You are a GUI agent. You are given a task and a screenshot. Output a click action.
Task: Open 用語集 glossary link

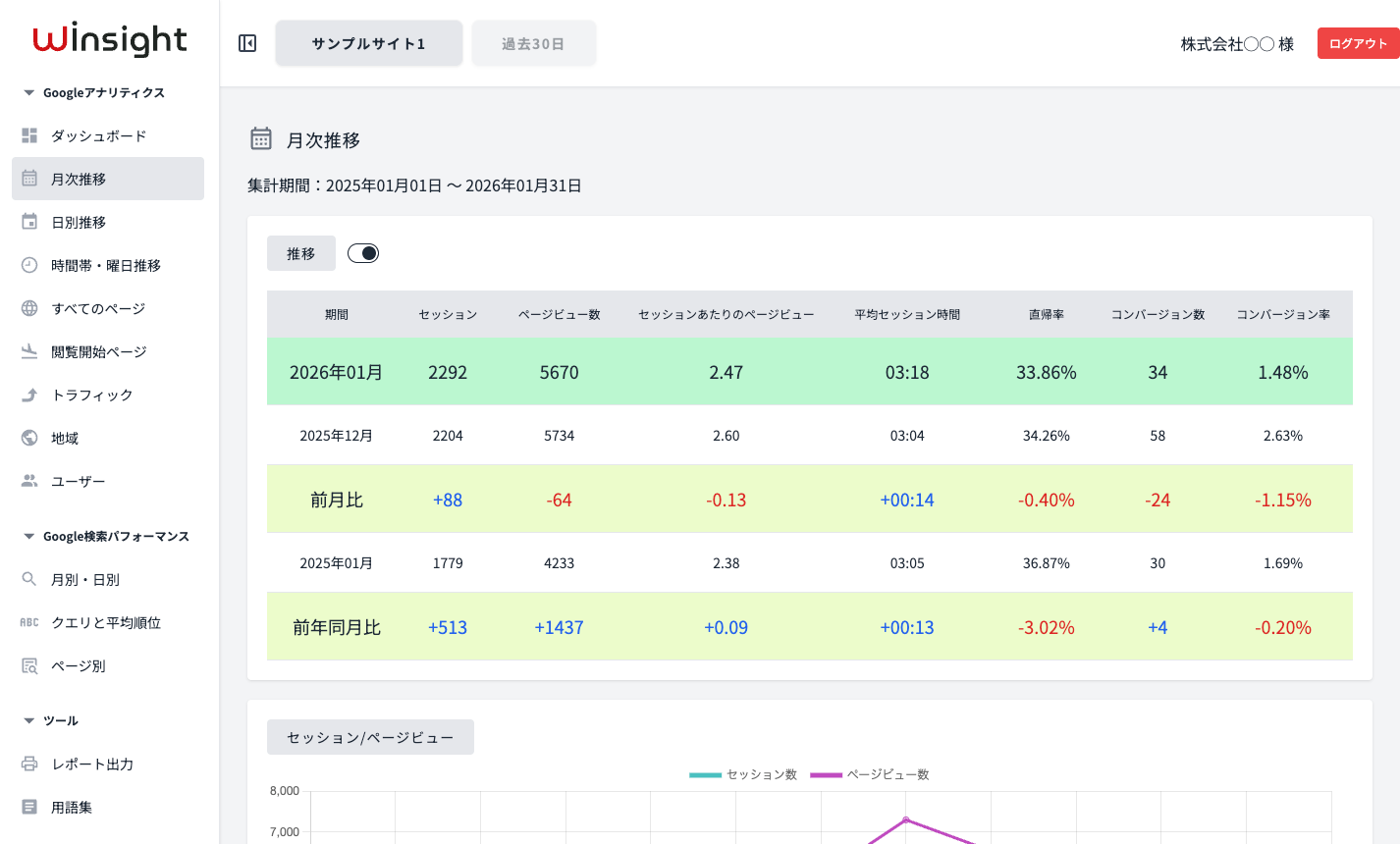[x=108, y=807]
